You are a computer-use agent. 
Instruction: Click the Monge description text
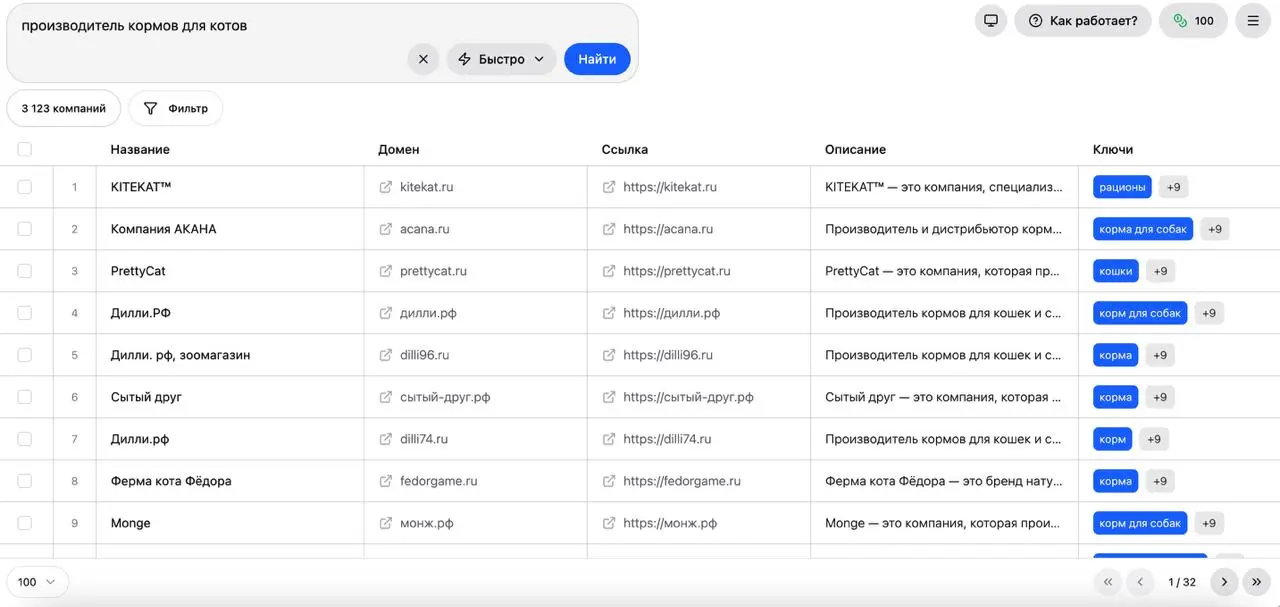(x=943, y=523)
